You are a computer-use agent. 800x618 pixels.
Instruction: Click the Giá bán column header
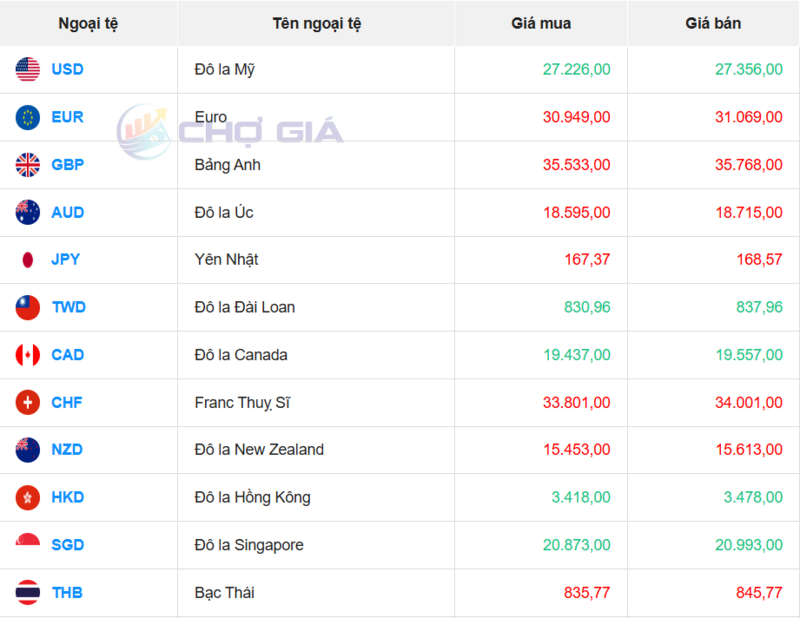[x=713, y=23]
